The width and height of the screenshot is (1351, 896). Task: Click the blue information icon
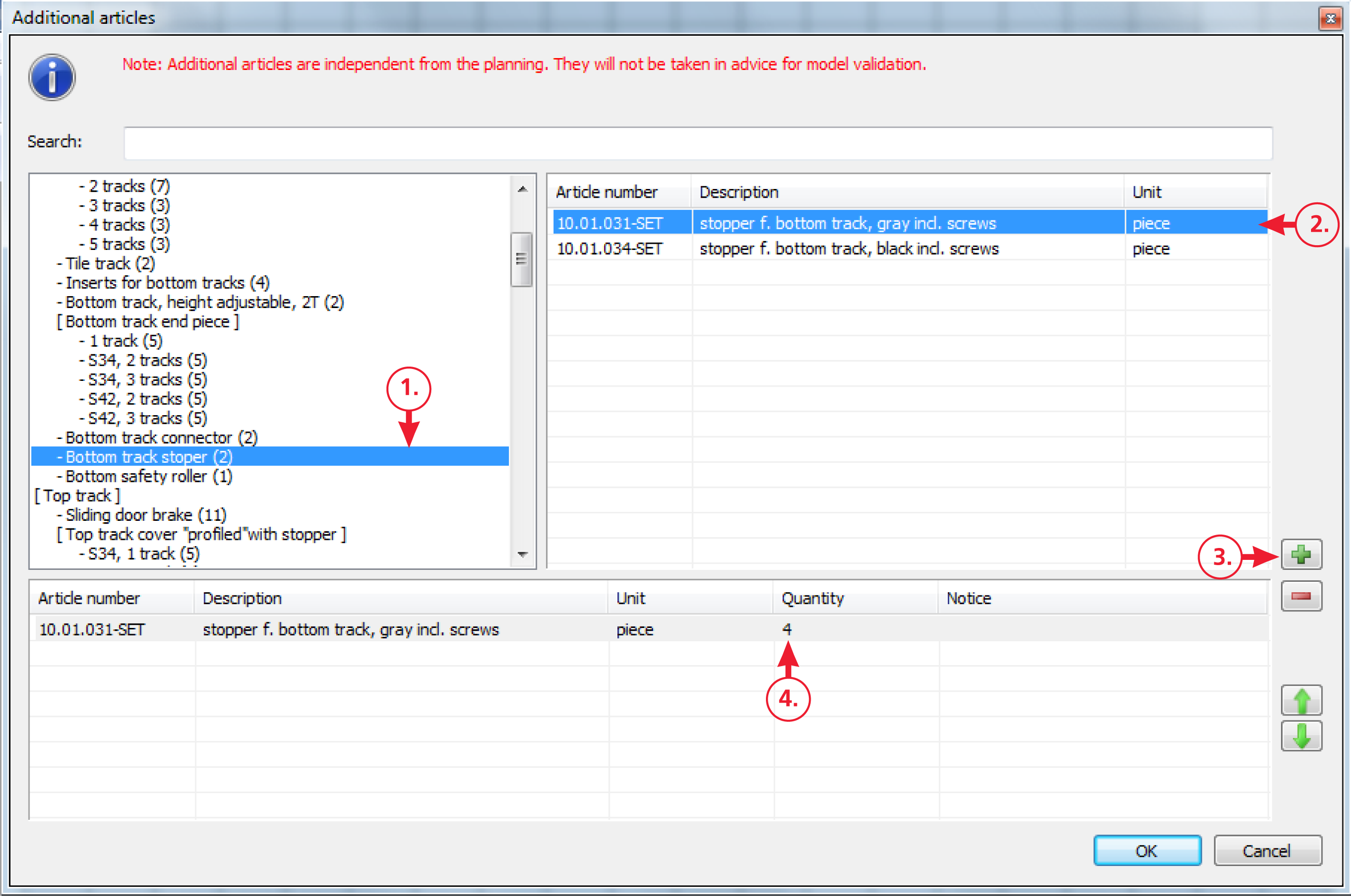pyautogui.click(x=52, y=78)
